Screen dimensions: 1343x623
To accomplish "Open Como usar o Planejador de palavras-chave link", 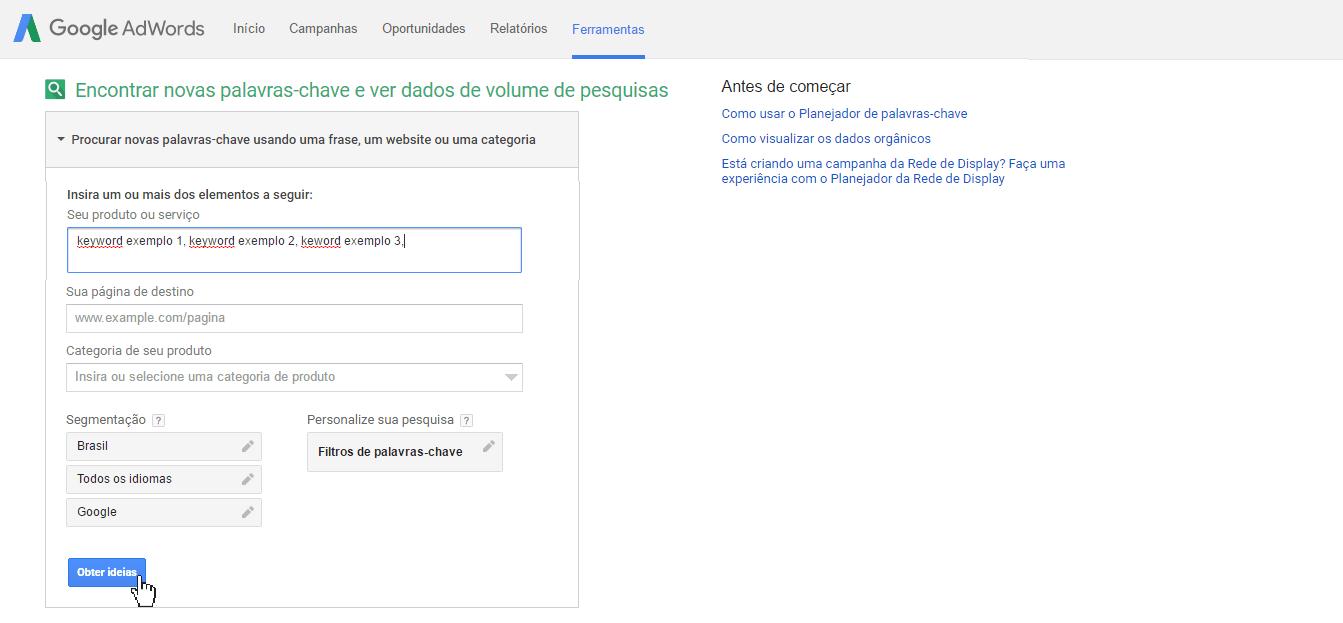I will pyautogui.click(x=844, y=114).
